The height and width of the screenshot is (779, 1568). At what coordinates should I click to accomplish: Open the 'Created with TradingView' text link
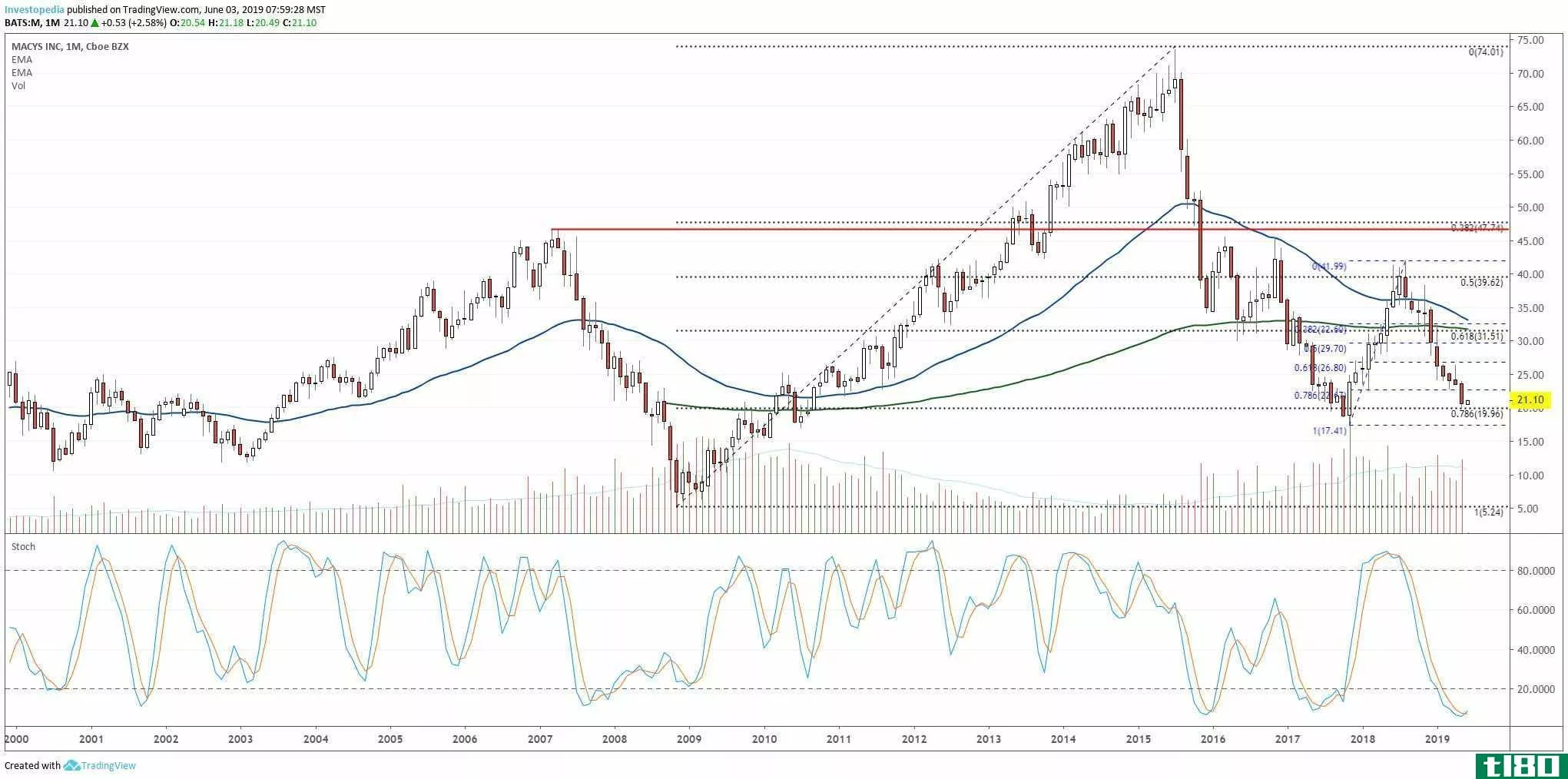[70, 765]
